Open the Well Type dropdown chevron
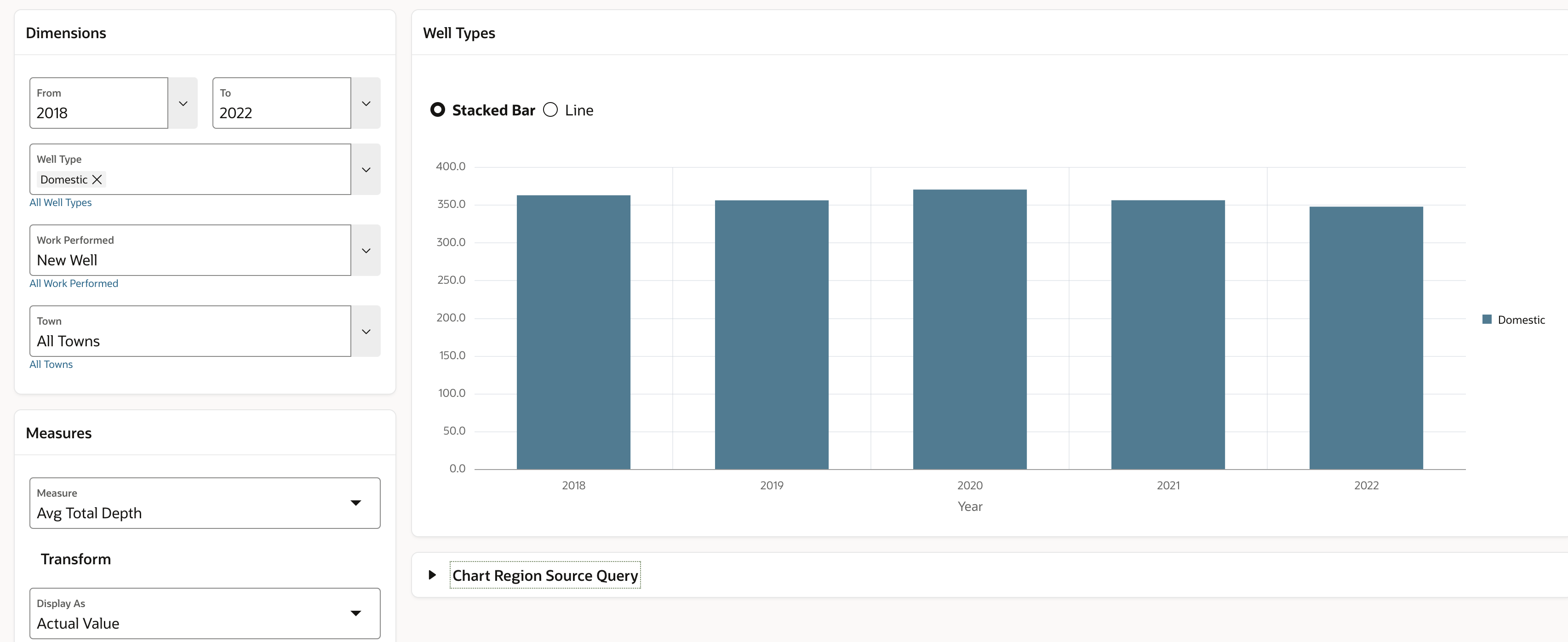Screen dimensions: 1568x642 pyautogui.click(x=366, y=169)
